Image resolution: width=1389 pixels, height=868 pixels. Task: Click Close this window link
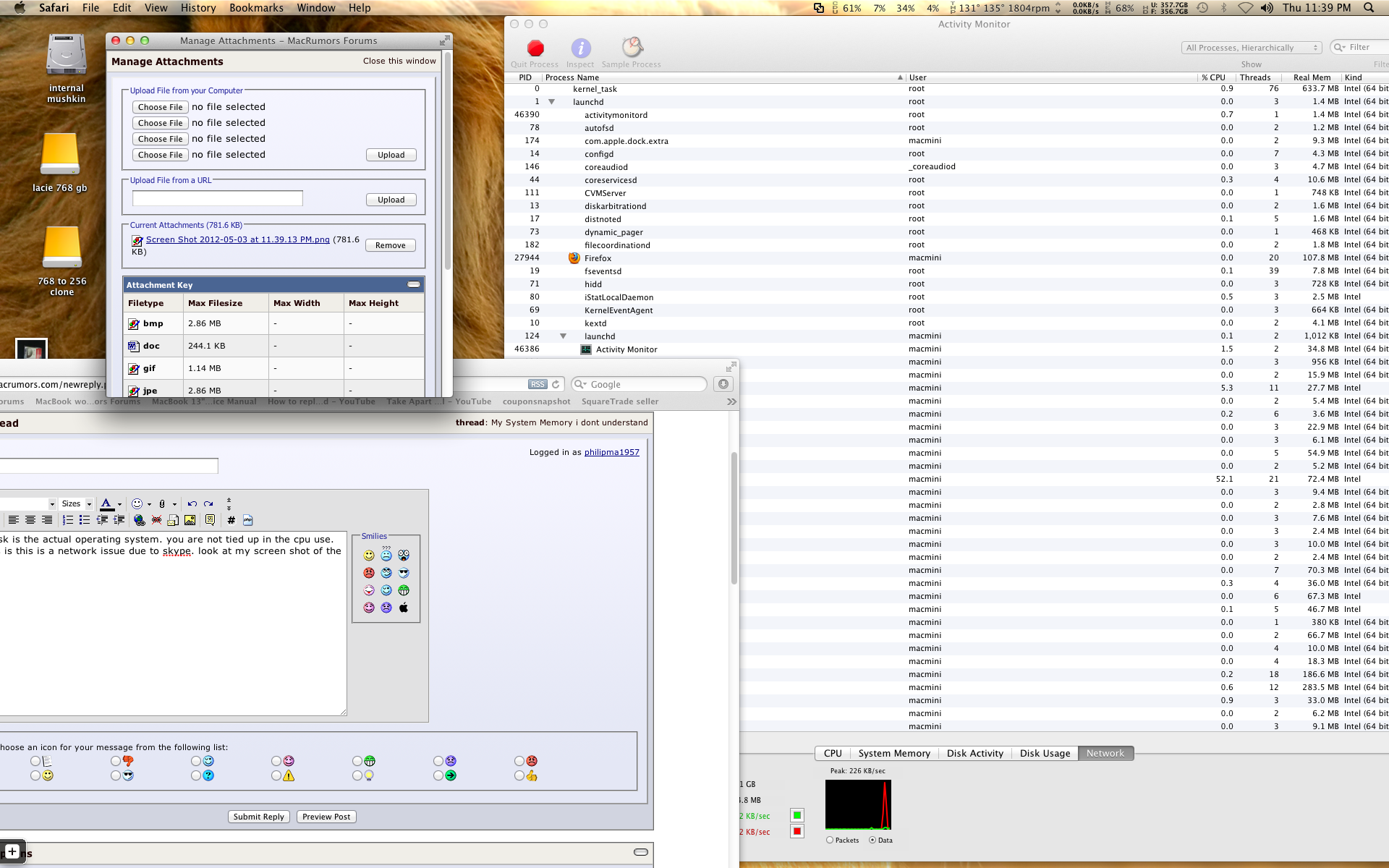399,61
